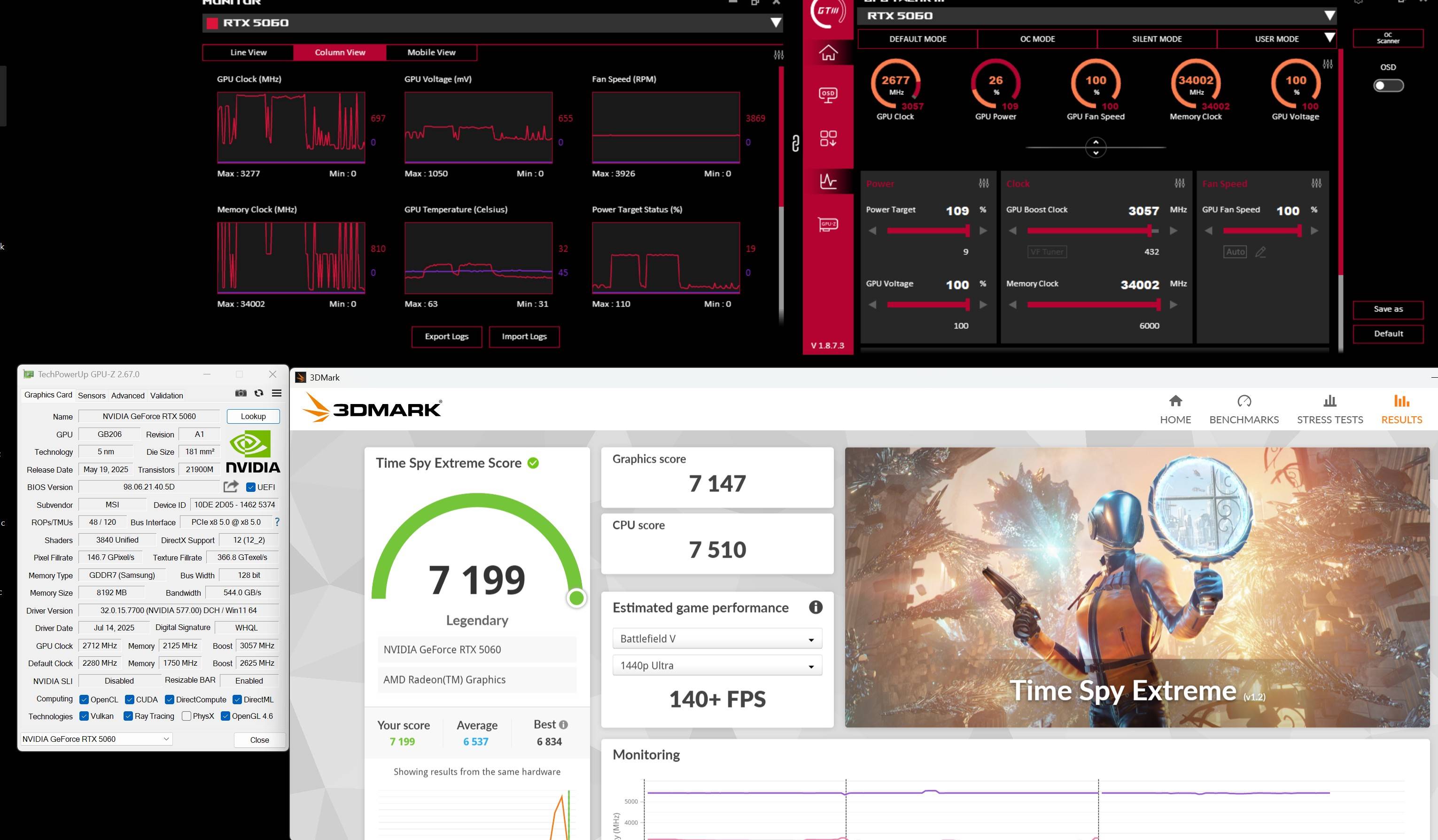Viewport: 1438px width, 840px height.
Task: Decrease GPU Boost Clock with left arrow
Action: pyautogui.click(x=1012, y=231)
